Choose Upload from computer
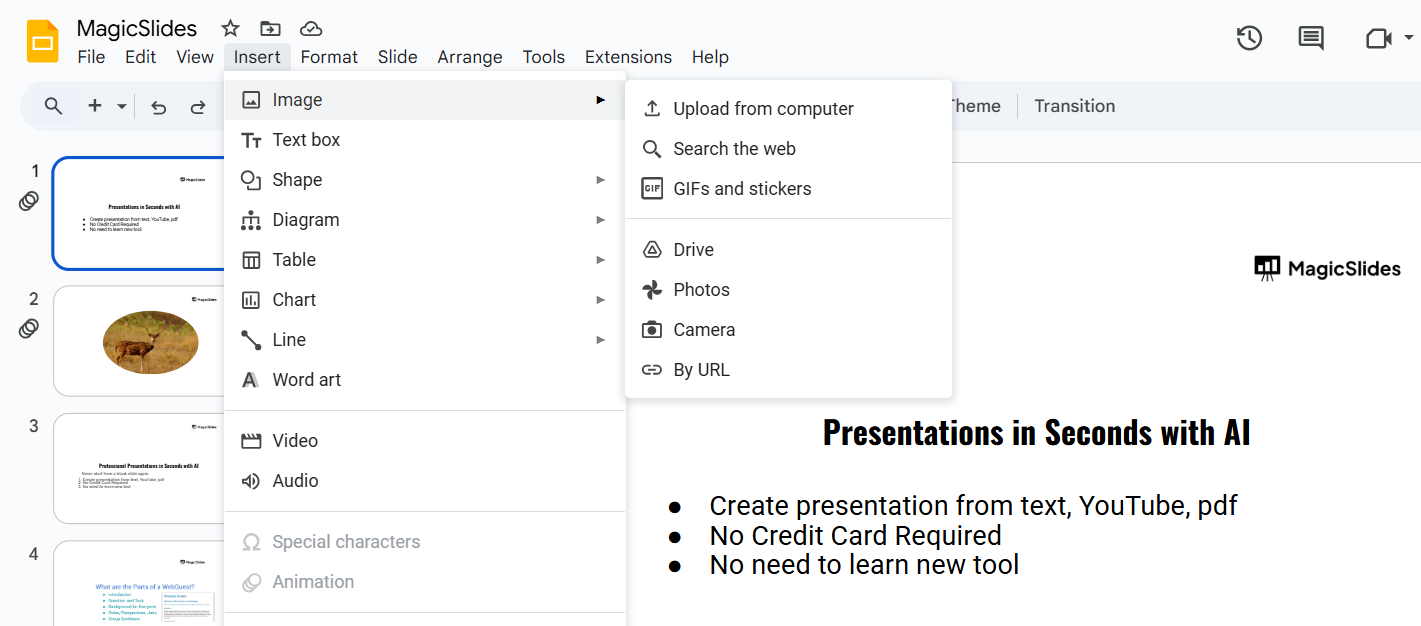The height and width of the screenshot is (626, 1421). (763, 109)
